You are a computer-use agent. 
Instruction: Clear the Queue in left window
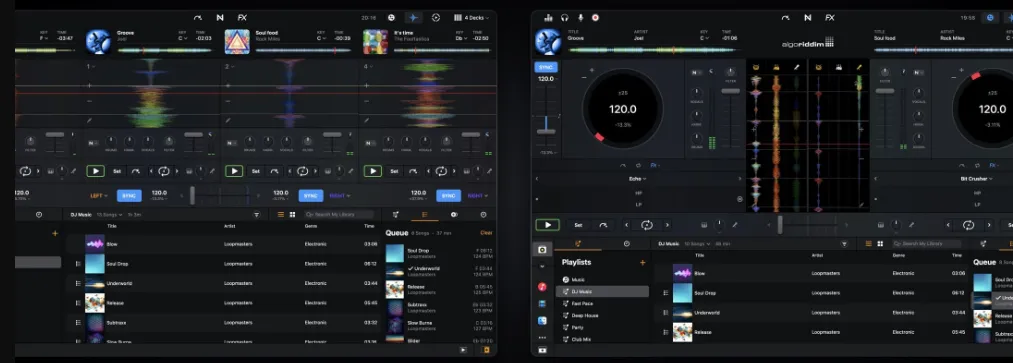click(486, 233)
